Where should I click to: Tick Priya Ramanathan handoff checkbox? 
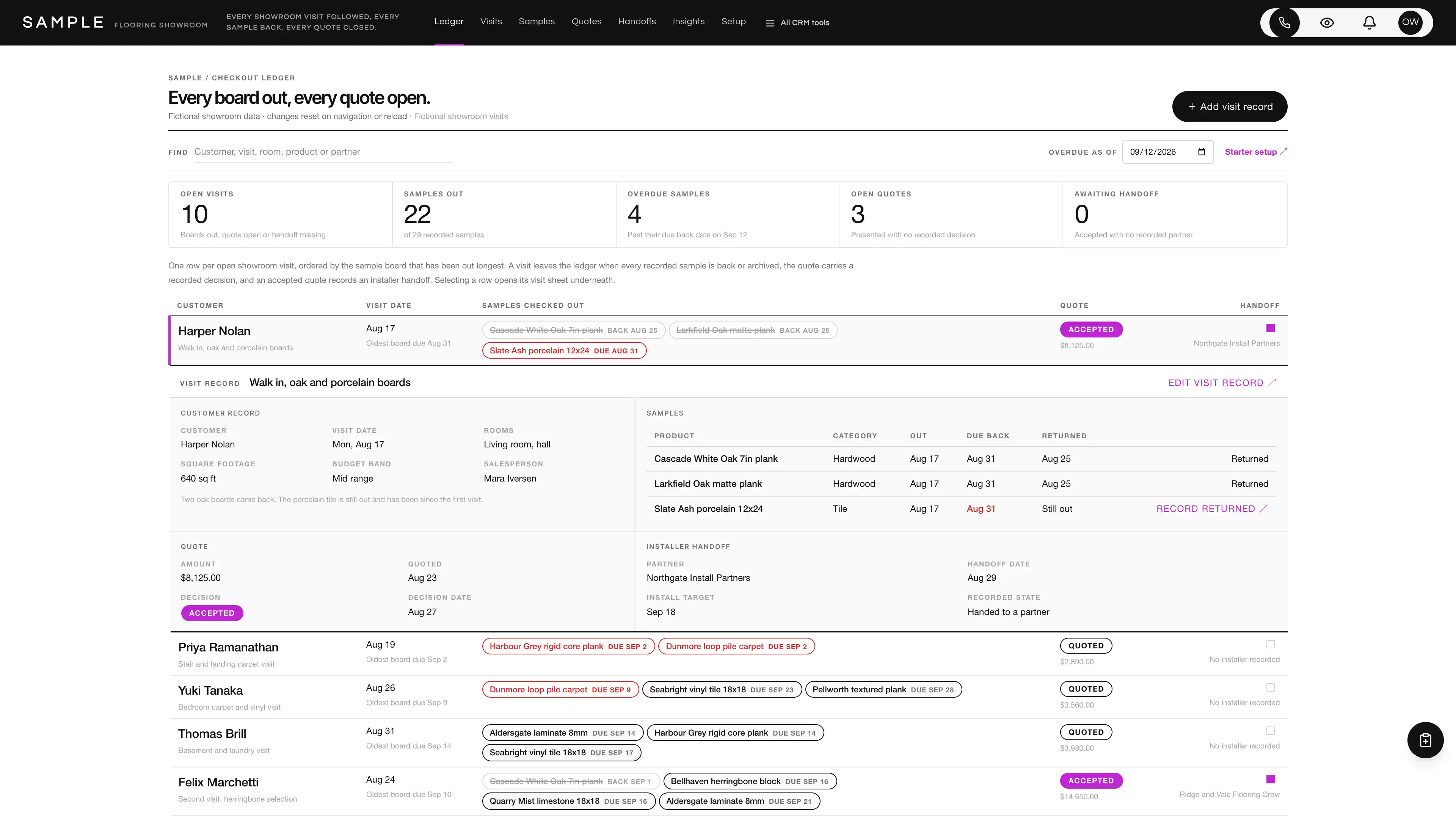point(1270,644)
